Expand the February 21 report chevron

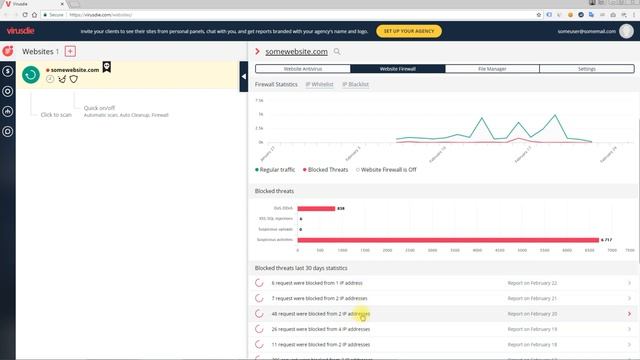coord(629,298)
